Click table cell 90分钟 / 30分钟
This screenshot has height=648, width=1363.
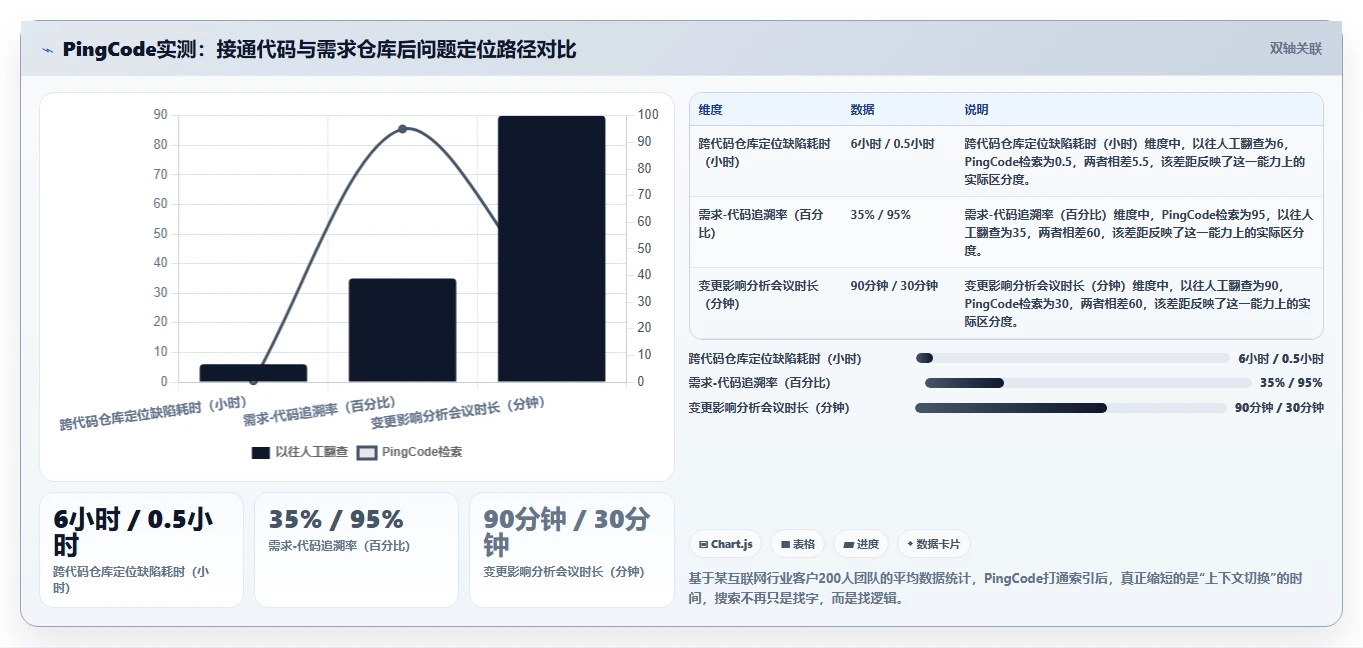point(894,286)
